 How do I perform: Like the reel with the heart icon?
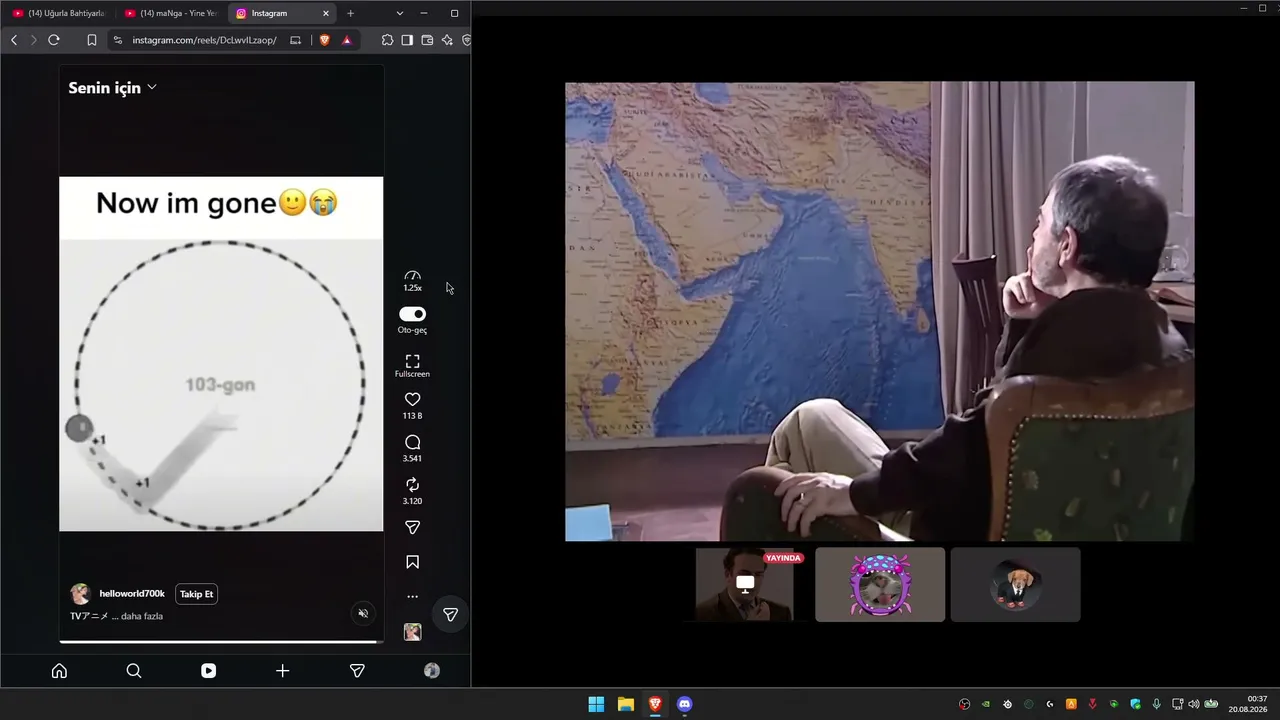(412, 399)
